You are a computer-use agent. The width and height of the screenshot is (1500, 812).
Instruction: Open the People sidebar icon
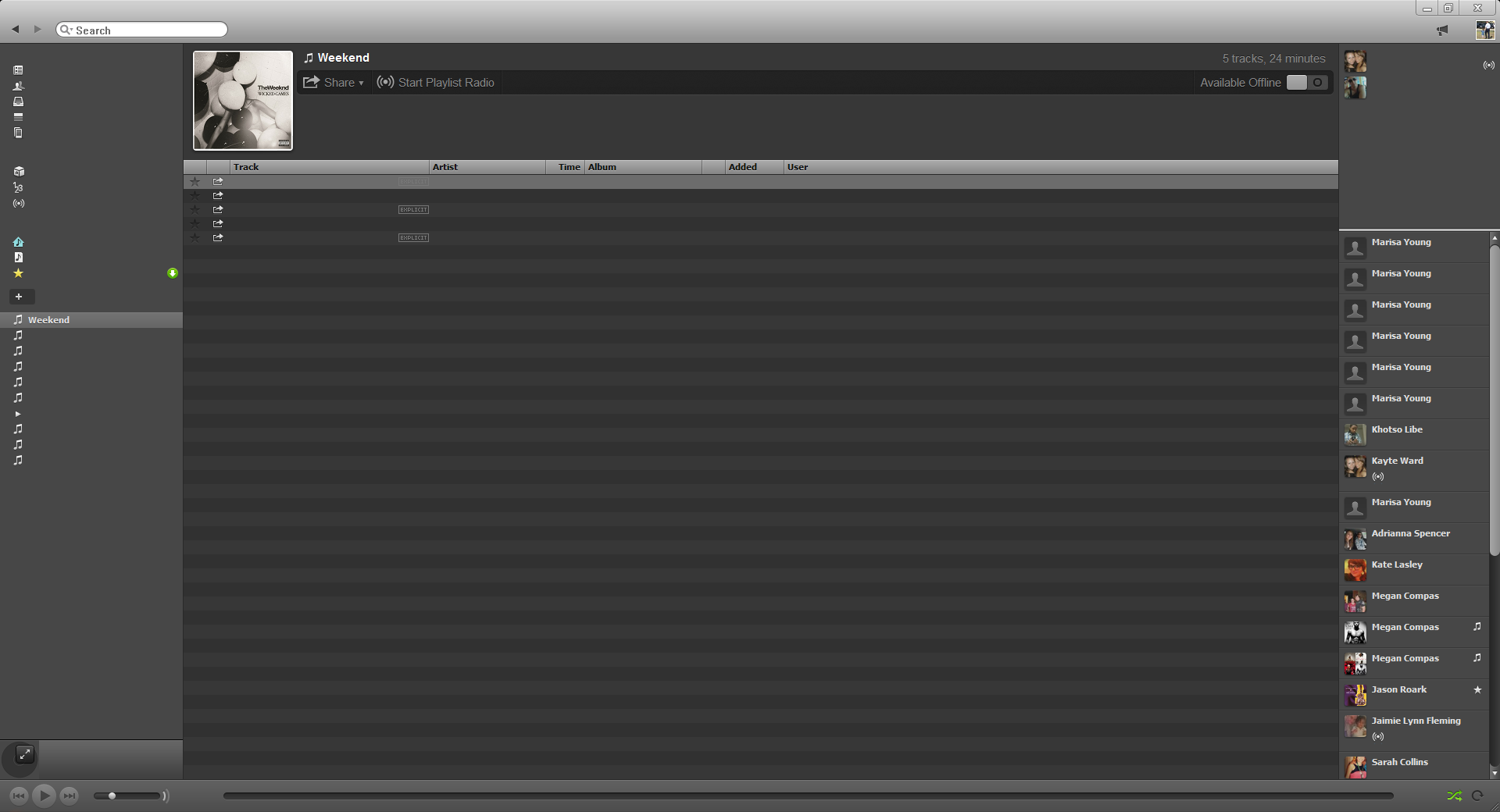click(x=18, y=86)
